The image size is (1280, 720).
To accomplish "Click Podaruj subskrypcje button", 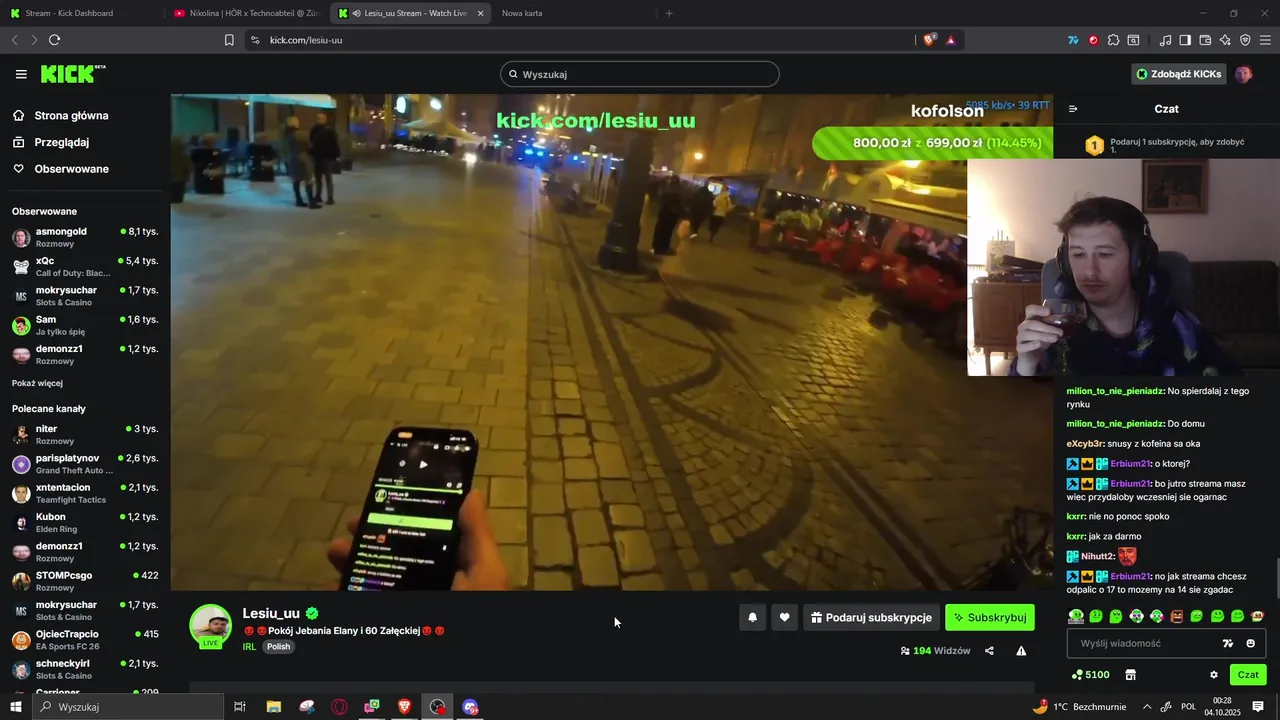I will click(870, 618).
